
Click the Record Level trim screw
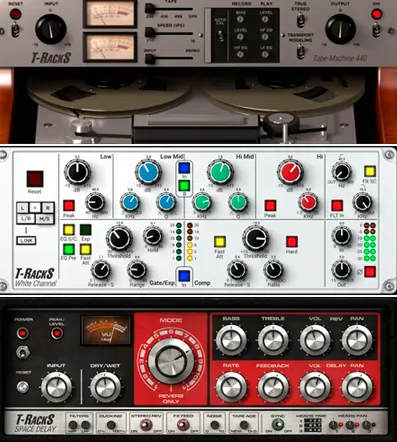point(240,37)
